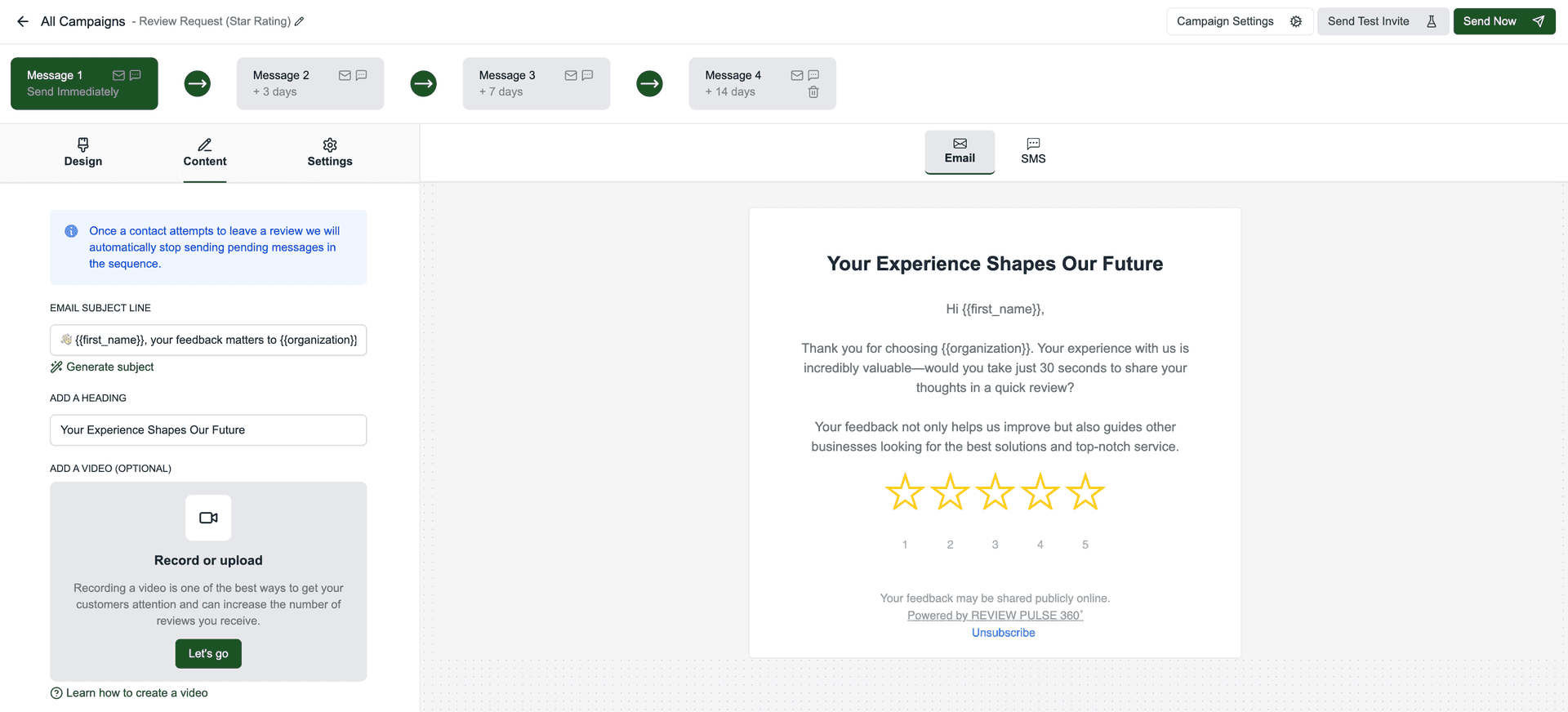
Task: Click the email icon on Message 2
Action: [x=345, y=75]
